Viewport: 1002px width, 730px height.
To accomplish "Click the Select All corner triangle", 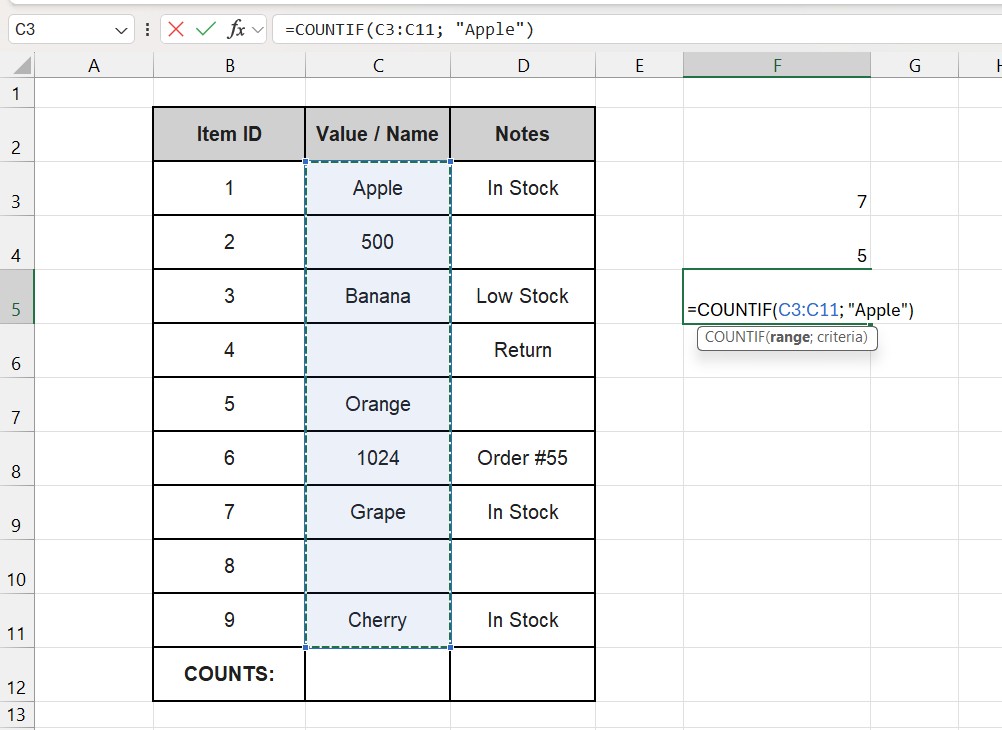I will (x=20, y=66).
